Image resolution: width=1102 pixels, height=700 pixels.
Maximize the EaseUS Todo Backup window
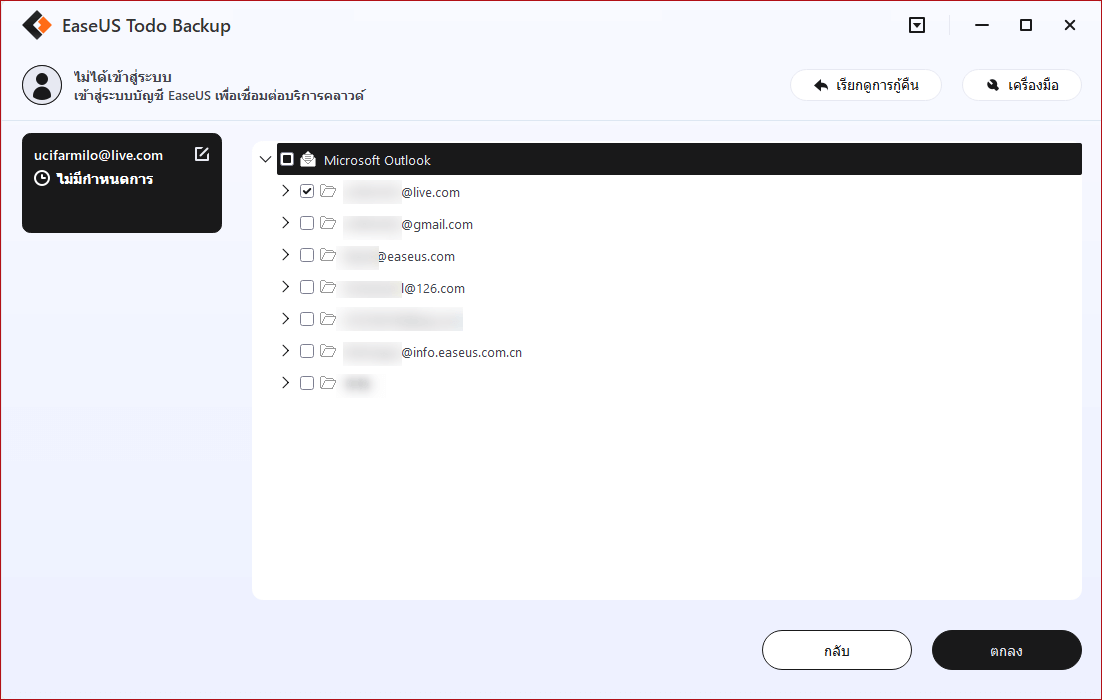coord(1025,25)
